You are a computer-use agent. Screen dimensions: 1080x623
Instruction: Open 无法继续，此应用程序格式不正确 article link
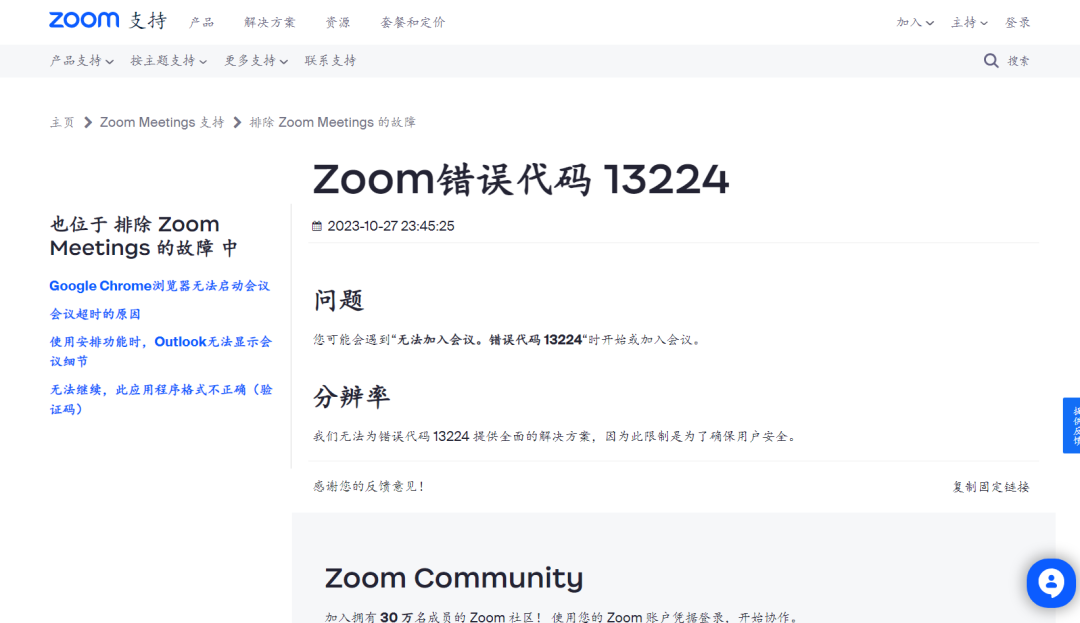pyautogui.click(x=161, y=399)
